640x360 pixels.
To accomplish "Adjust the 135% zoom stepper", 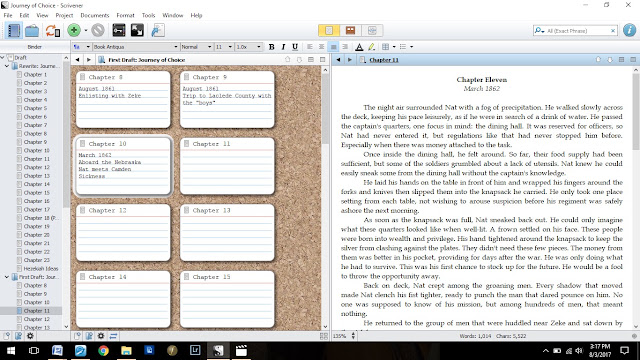I will (353, 336).
